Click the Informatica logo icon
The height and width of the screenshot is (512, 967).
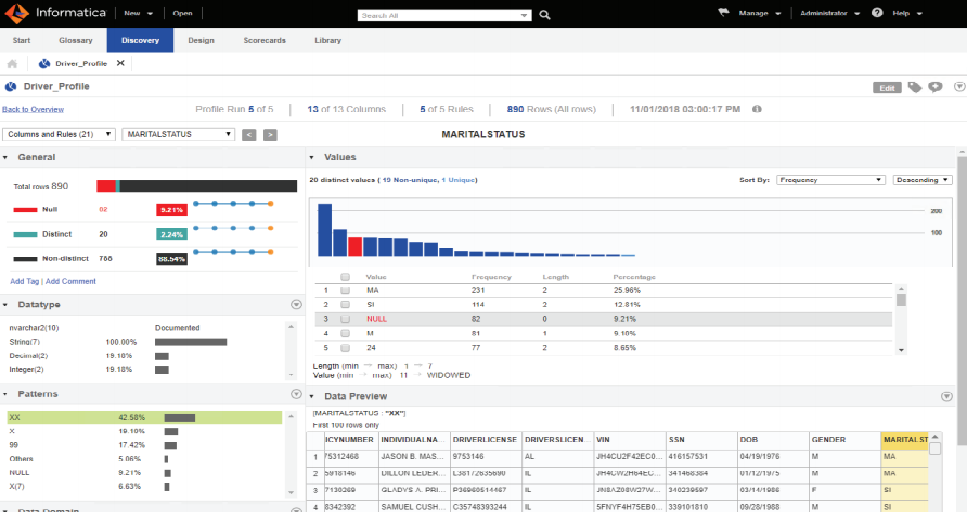pos(17,12)
